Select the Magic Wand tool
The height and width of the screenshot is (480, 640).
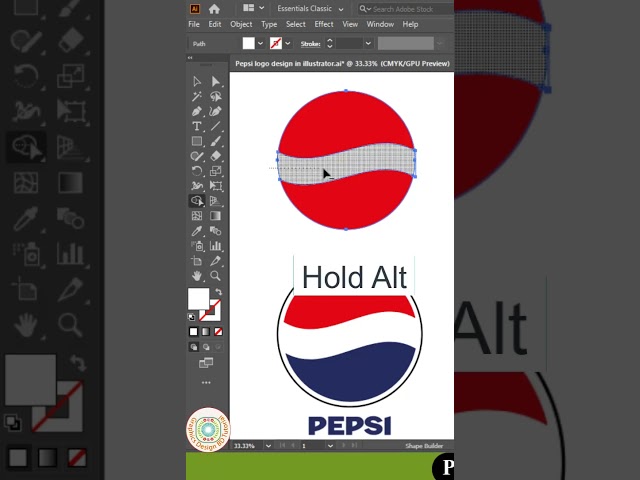click(x=197, y=96)
